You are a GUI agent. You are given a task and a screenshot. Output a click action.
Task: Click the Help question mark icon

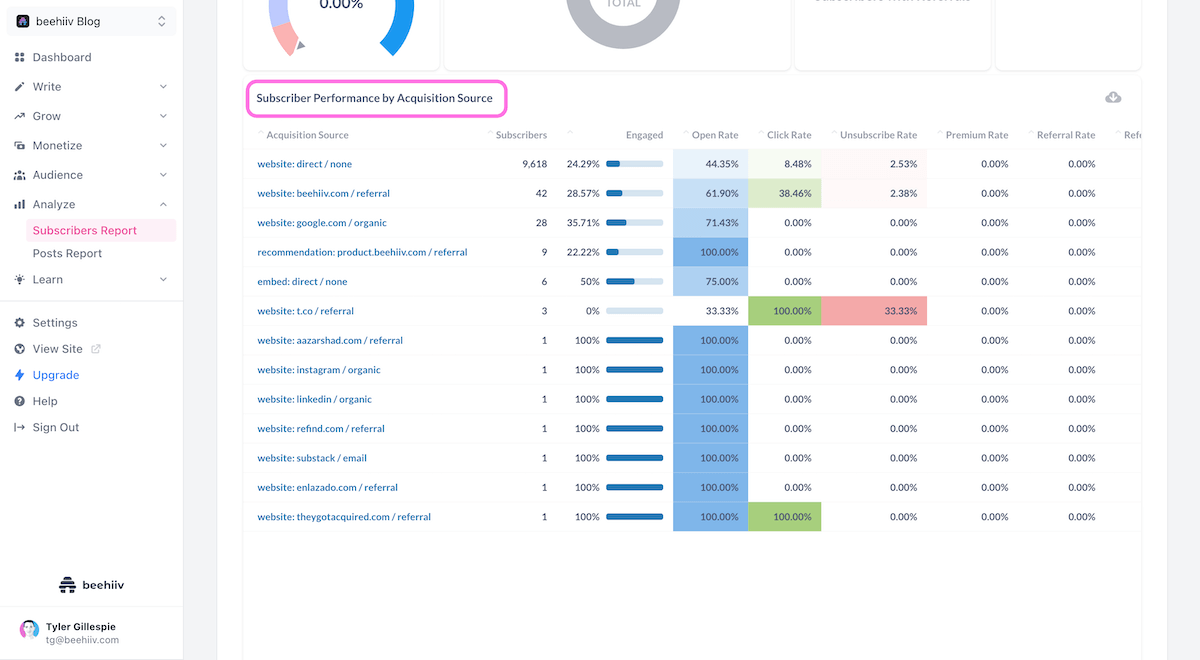[x=20, y=401]
